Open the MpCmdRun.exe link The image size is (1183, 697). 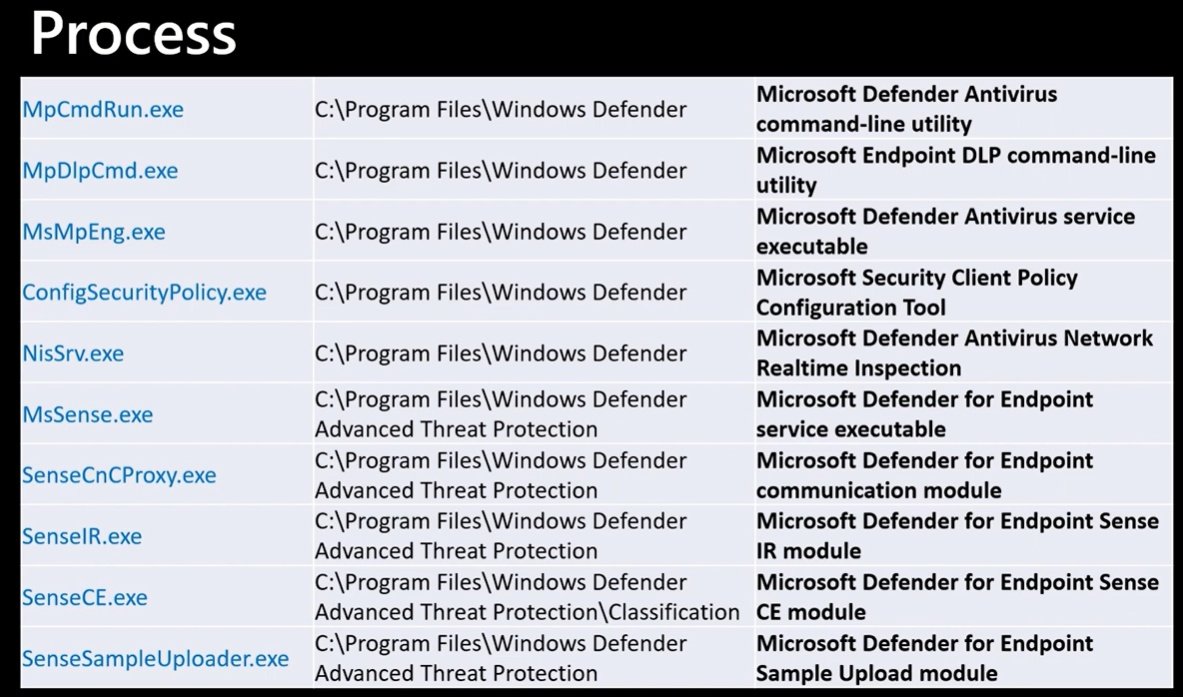point(103,109)
